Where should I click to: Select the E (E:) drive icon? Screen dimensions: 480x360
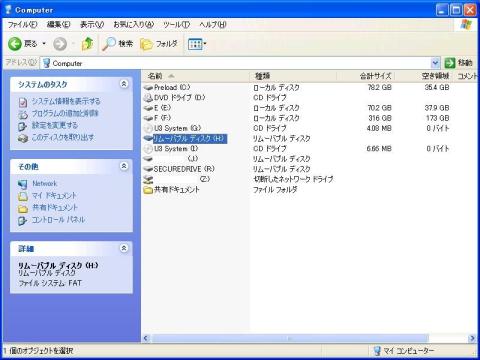click(x=148, y=108)
